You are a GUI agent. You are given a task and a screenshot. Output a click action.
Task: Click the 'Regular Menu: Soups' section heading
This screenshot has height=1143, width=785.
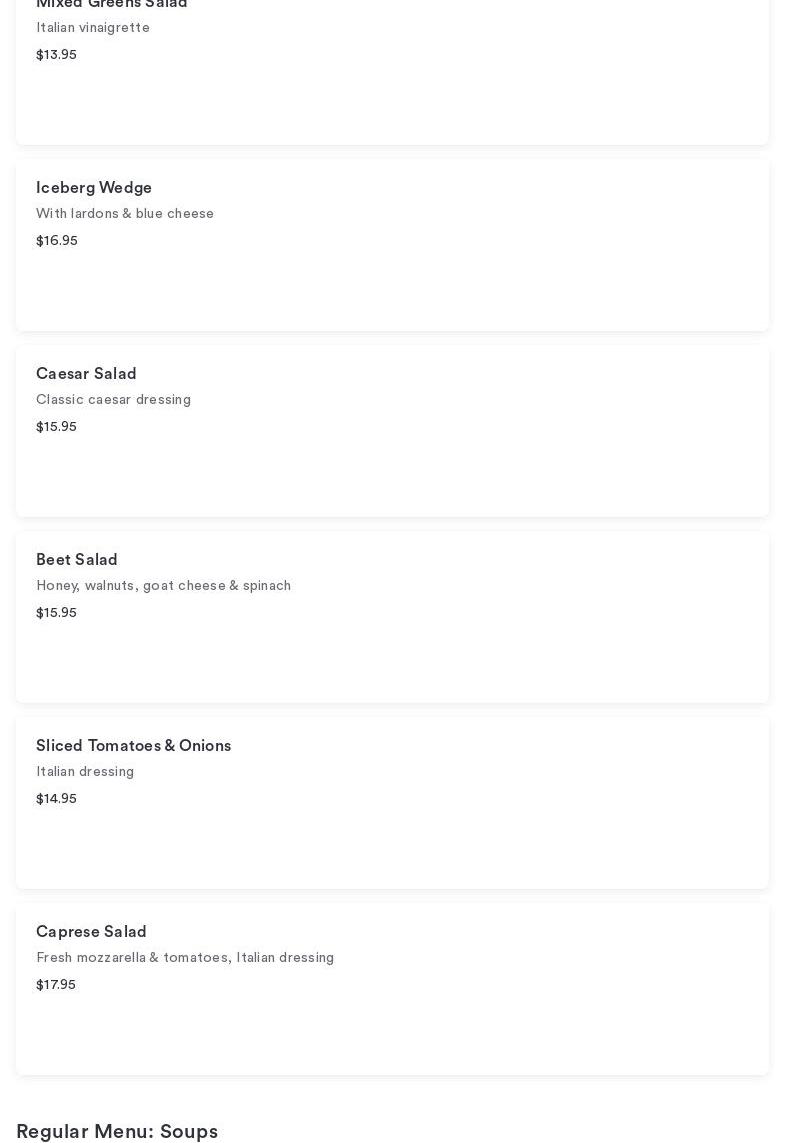click(117, 1131)
